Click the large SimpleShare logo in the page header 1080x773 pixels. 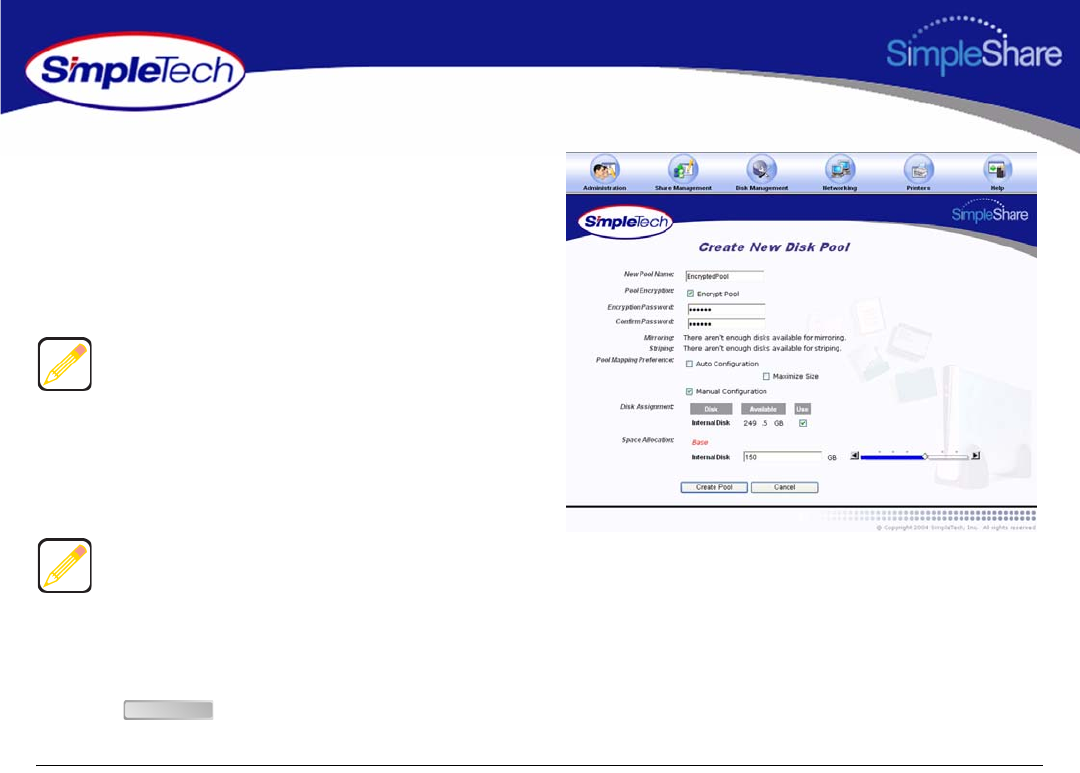[974, 45]
